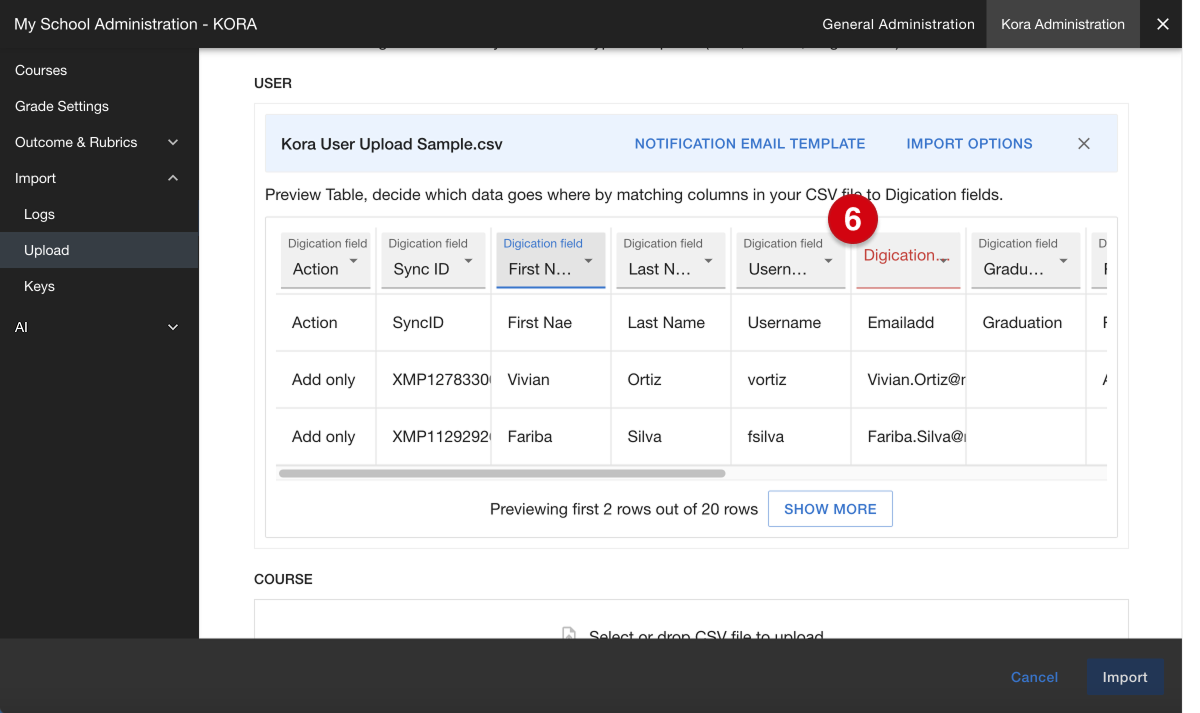Click the Cancel button
This screenshot has width=1200, height=713.
tap(1034, 677)
